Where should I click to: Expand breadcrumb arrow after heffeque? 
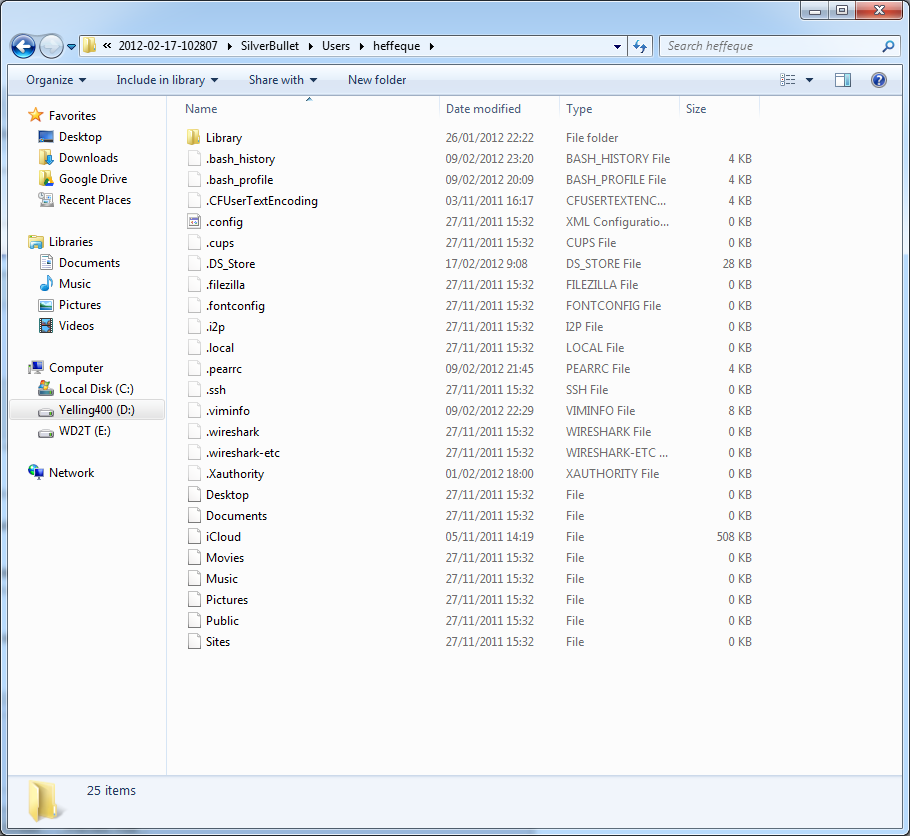(431, 46)
